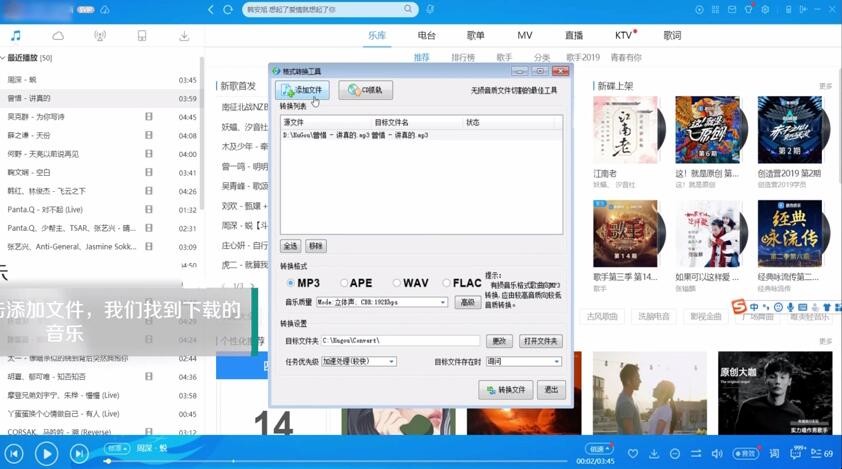Switch to the KTV tab
Image resolution: width=842 pixels, height=469 pixels.
(x=623, y=35)
